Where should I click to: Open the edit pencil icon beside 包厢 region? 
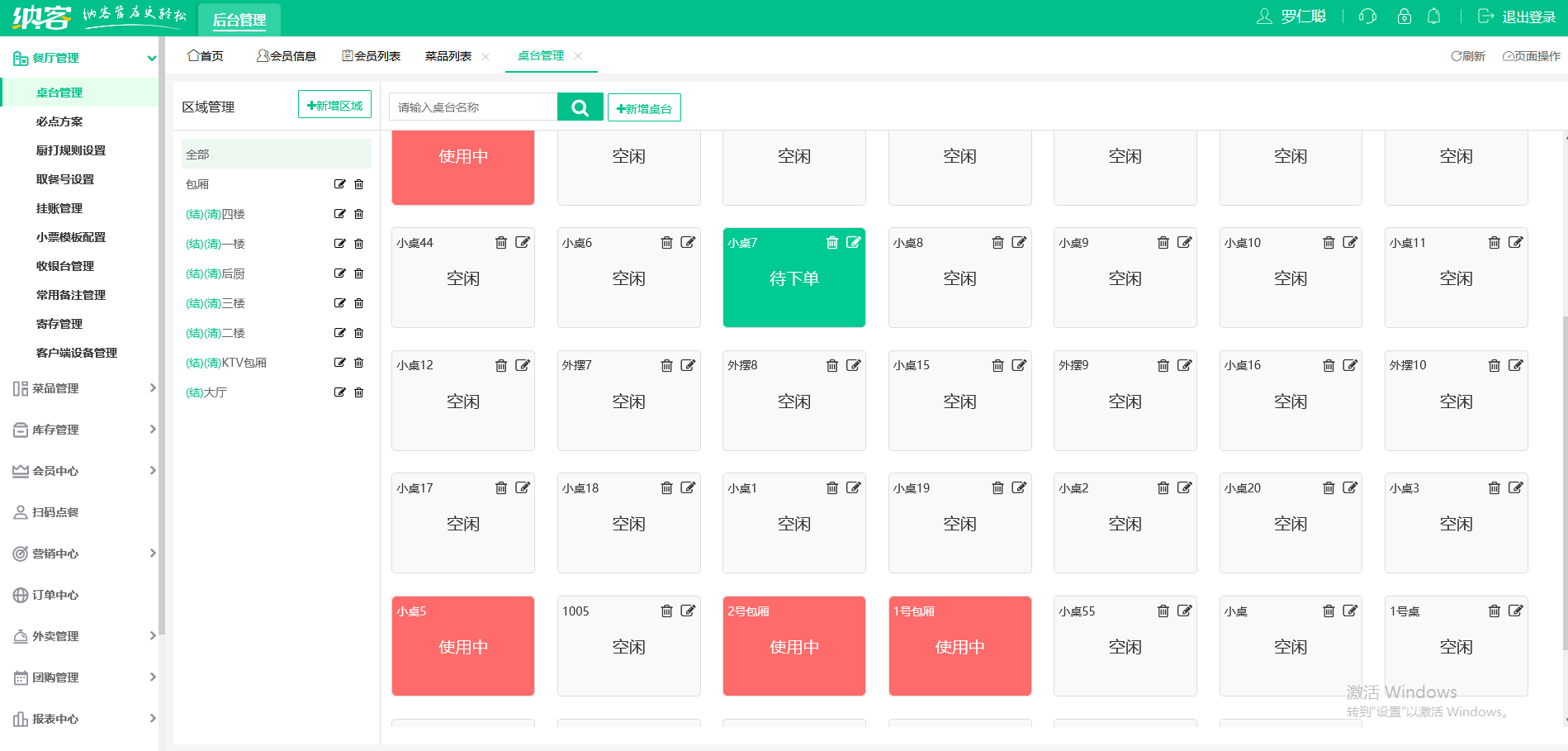(339, 183)
